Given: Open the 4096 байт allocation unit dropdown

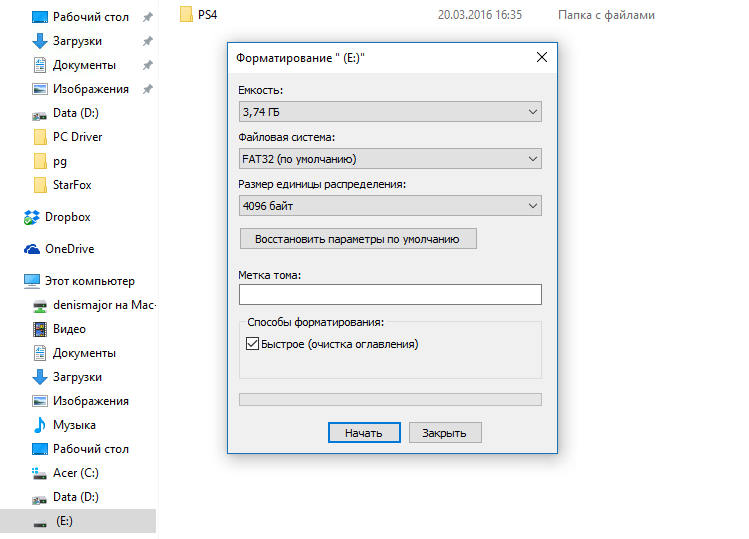Looking at the screenshot, I should (390, 205).
